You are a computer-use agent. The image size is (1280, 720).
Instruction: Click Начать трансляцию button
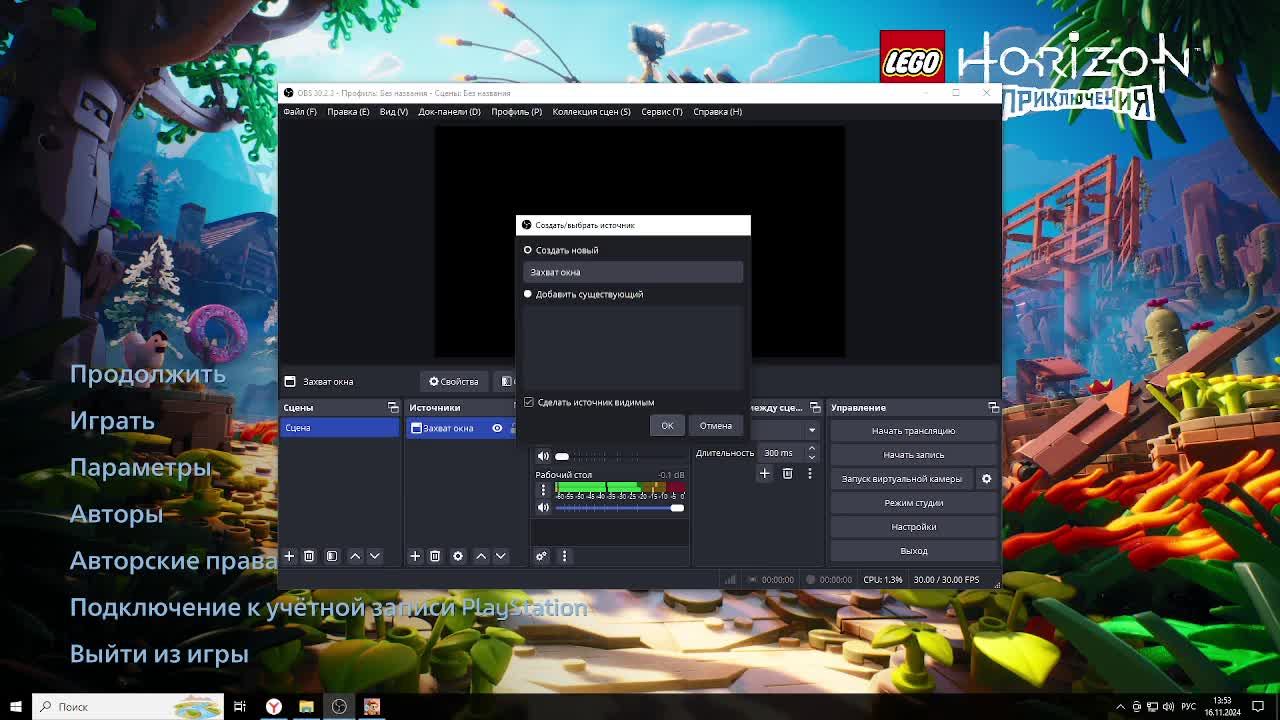click(x=913, y=431)
